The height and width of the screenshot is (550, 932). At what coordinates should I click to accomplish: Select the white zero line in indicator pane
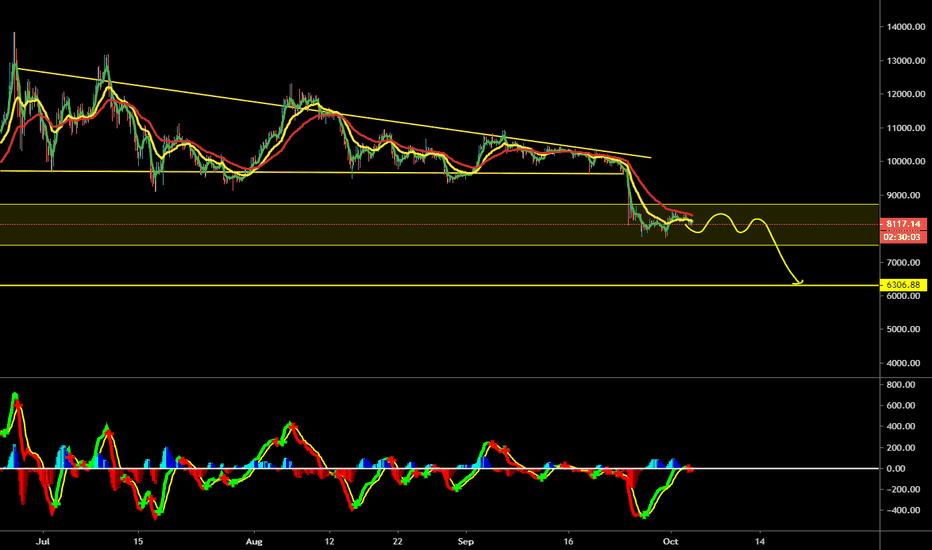tap(439, 469)
